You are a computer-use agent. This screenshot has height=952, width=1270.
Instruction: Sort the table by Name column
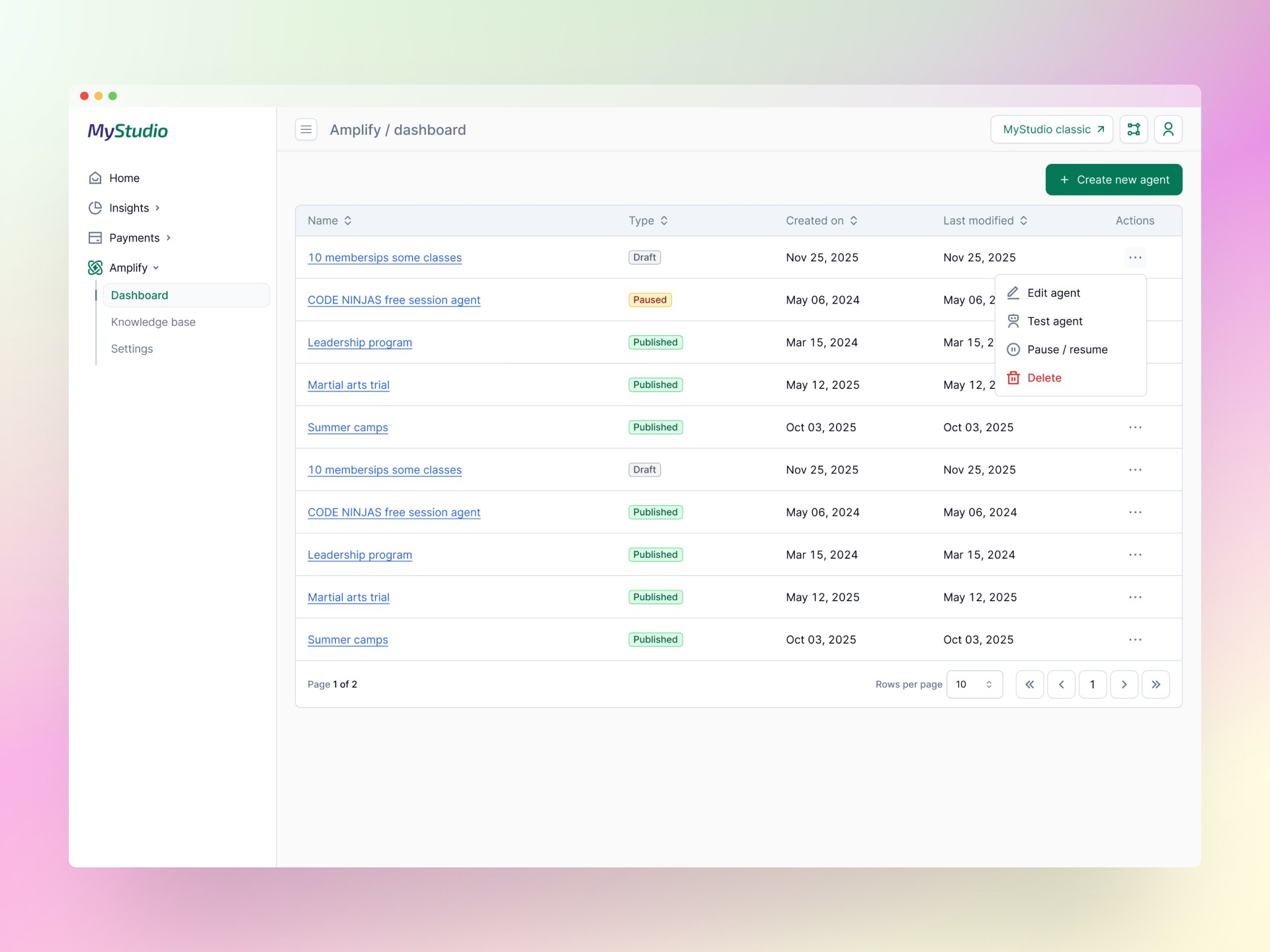pyautogui.click(x=329, y=221)
